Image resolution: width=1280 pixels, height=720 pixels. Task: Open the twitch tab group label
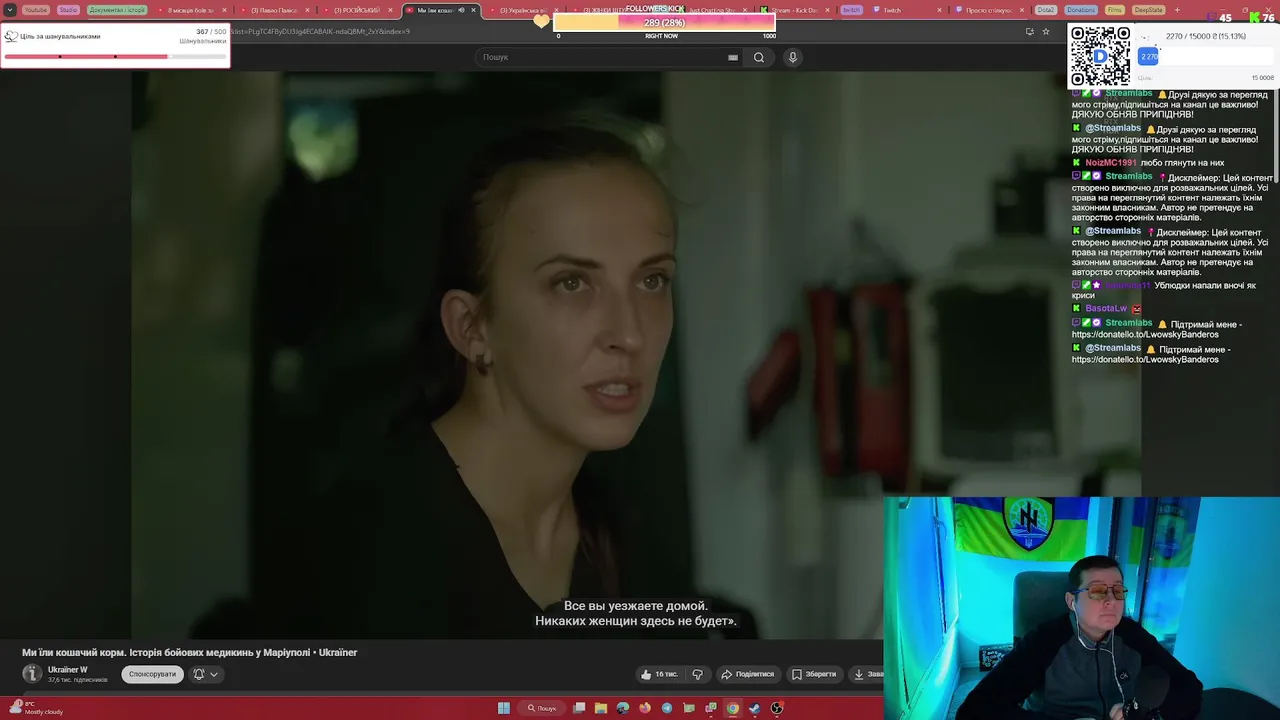tap(851, 10)
